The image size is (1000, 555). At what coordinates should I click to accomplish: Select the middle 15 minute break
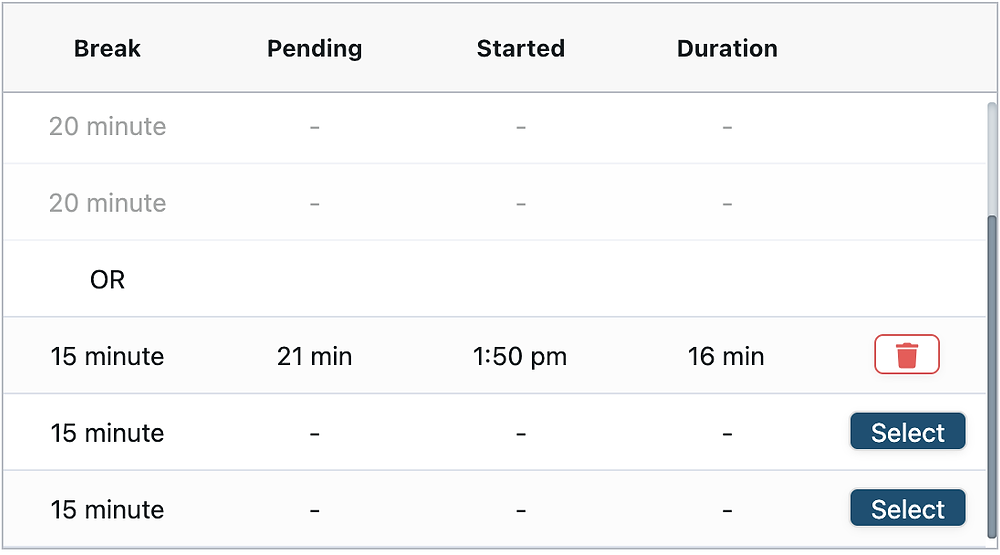pos(908,432)
